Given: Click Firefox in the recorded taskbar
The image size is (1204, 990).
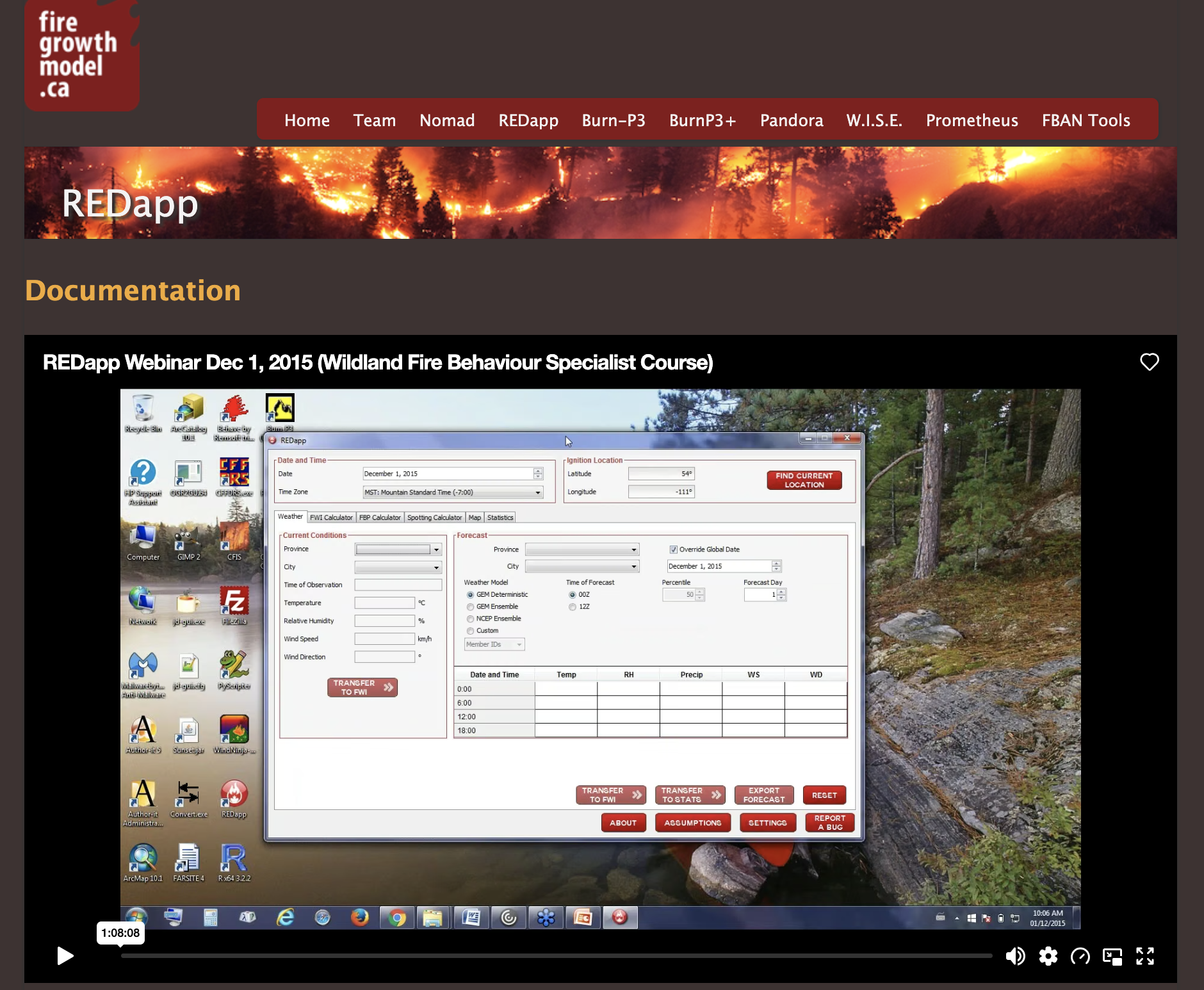Looking at the screenshot, I should click(x=360, y=918).
